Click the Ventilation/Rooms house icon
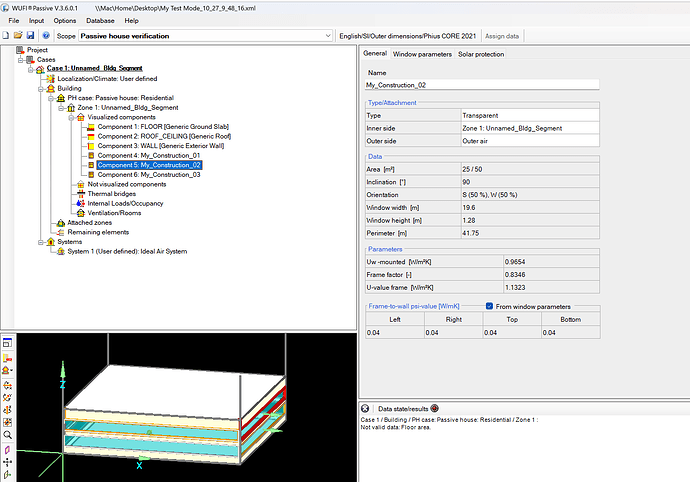Screen dimensions: 690x482 click(x=81, y=213)
